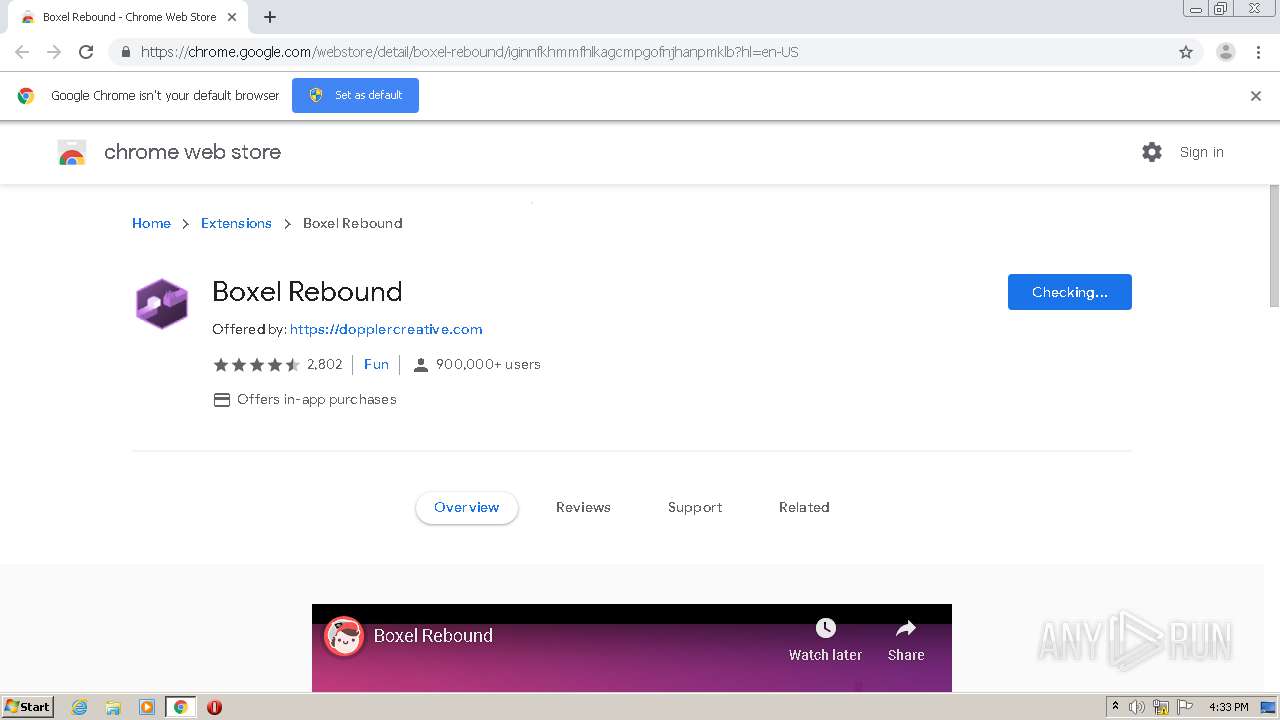Screen dimensions: 1280x720
Task: Click the red stop-sign taskbar icon
Action: click(214, 707)
